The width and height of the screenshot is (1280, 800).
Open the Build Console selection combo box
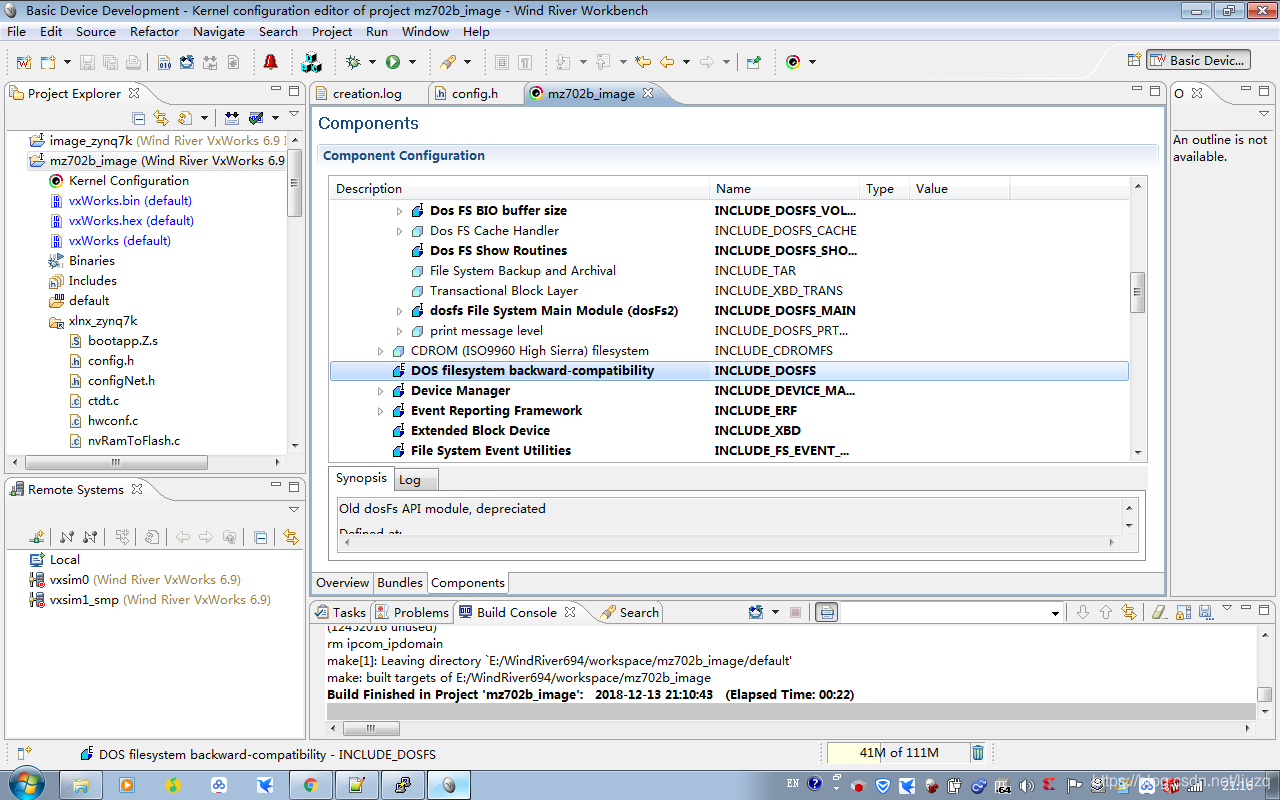pyautogui.click(x=950, y=612)
